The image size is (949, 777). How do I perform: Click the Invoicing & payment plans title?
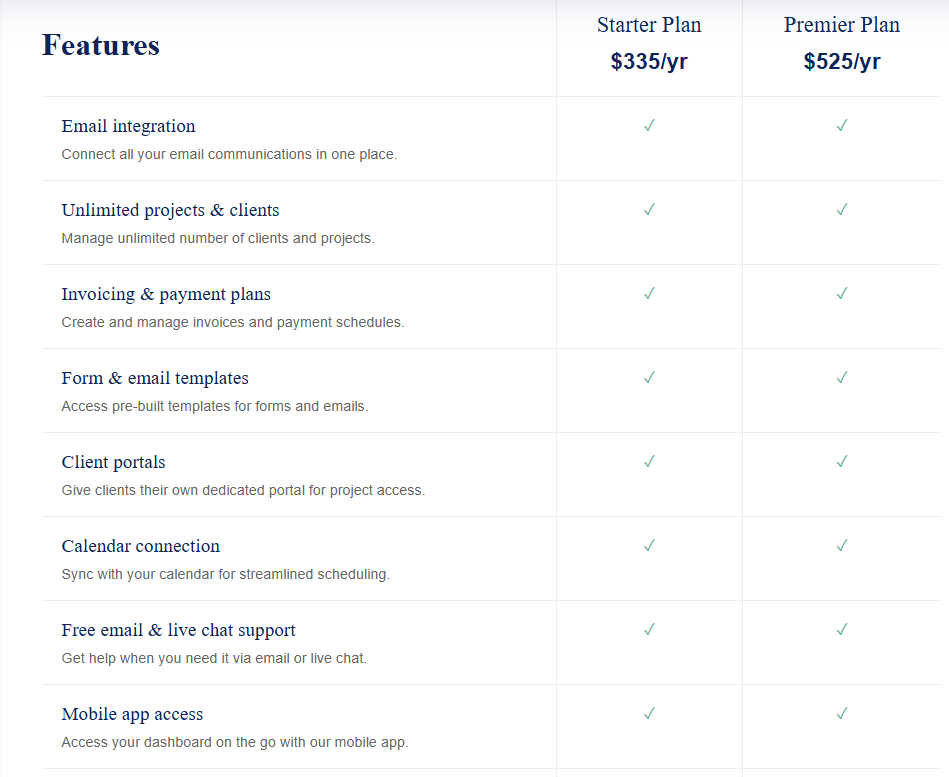pyautogui.click(x=166, y=294)
